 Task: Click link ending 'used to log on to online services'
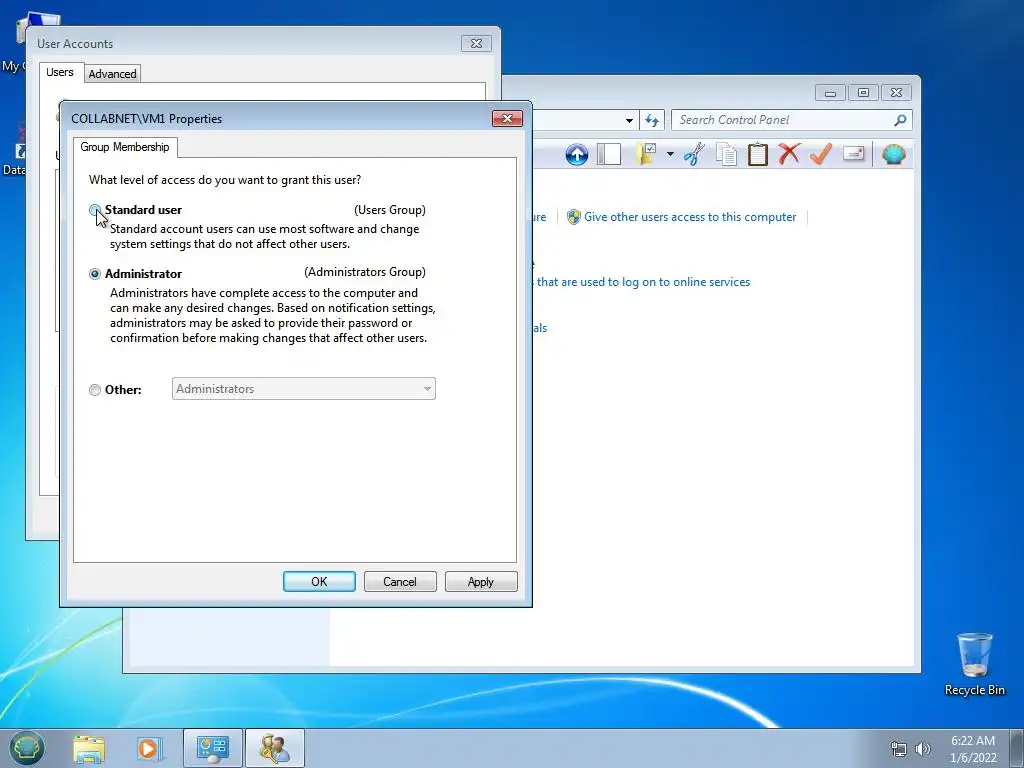[643, 282]
